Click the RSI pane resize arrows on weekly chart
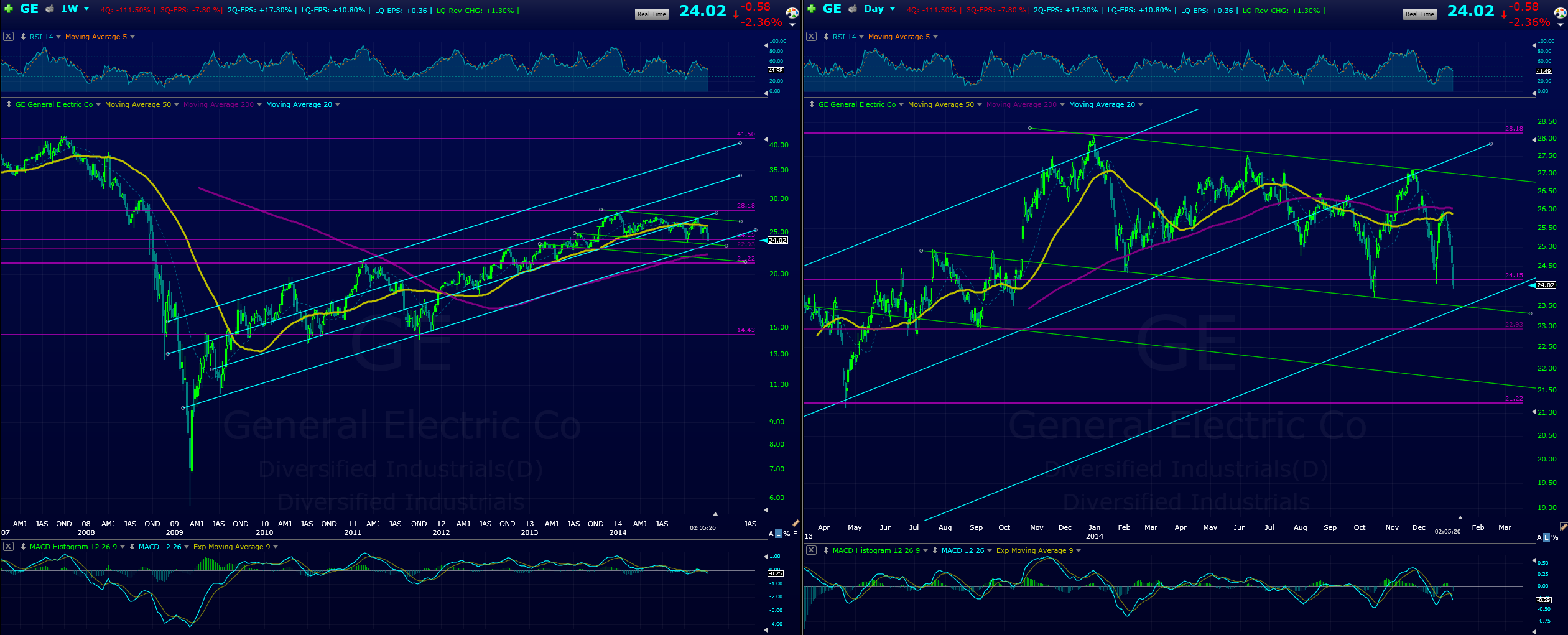1568x635 pixels. (23, 37)
